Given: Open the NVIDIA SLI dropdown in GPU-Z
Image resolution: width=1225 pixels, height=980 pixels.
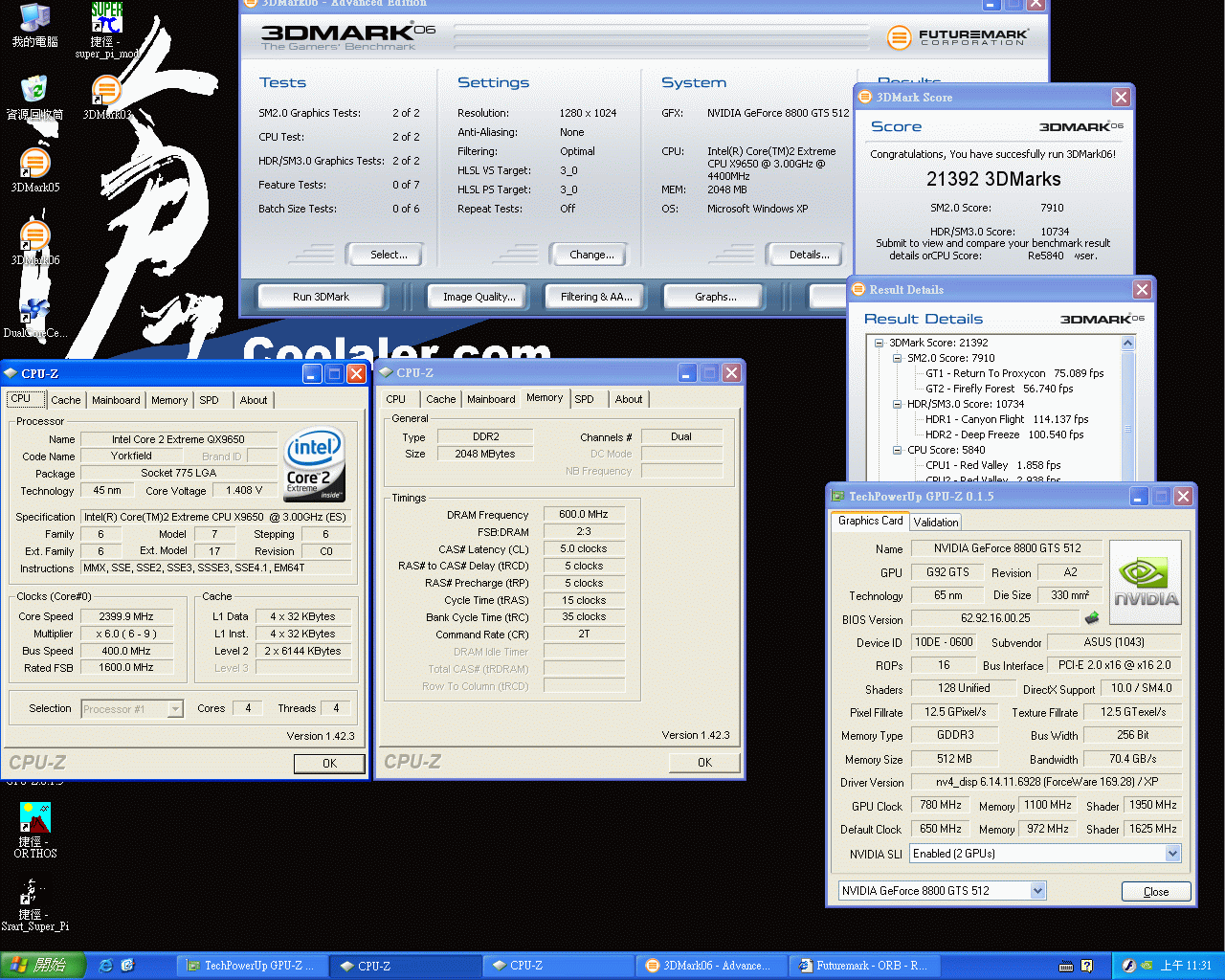Looking at the screenshot, I should 1173,854.
